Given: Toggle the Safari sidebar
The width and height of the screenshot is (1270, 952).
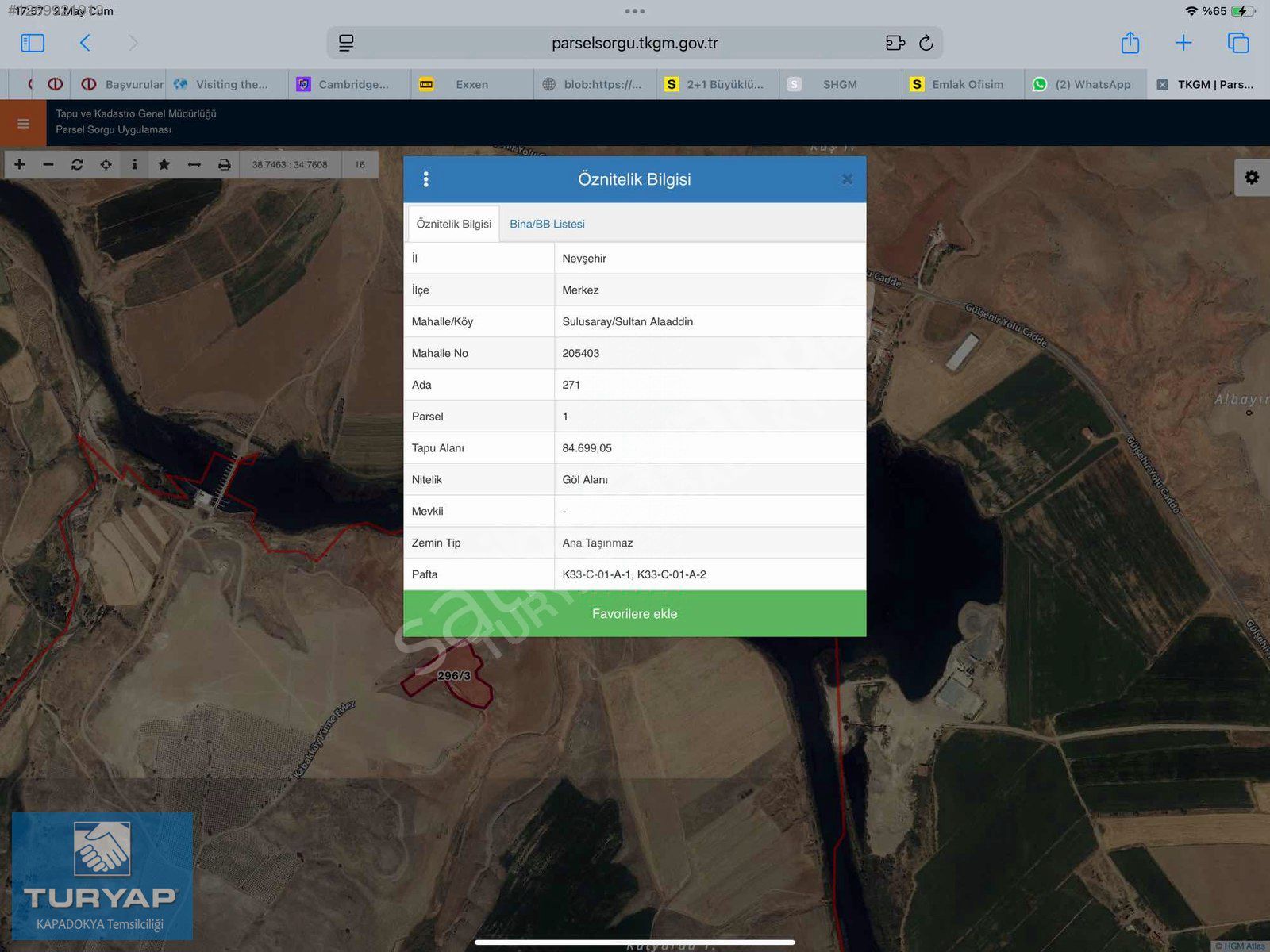Looking at the screenshot, I should (x=33, y=43).
